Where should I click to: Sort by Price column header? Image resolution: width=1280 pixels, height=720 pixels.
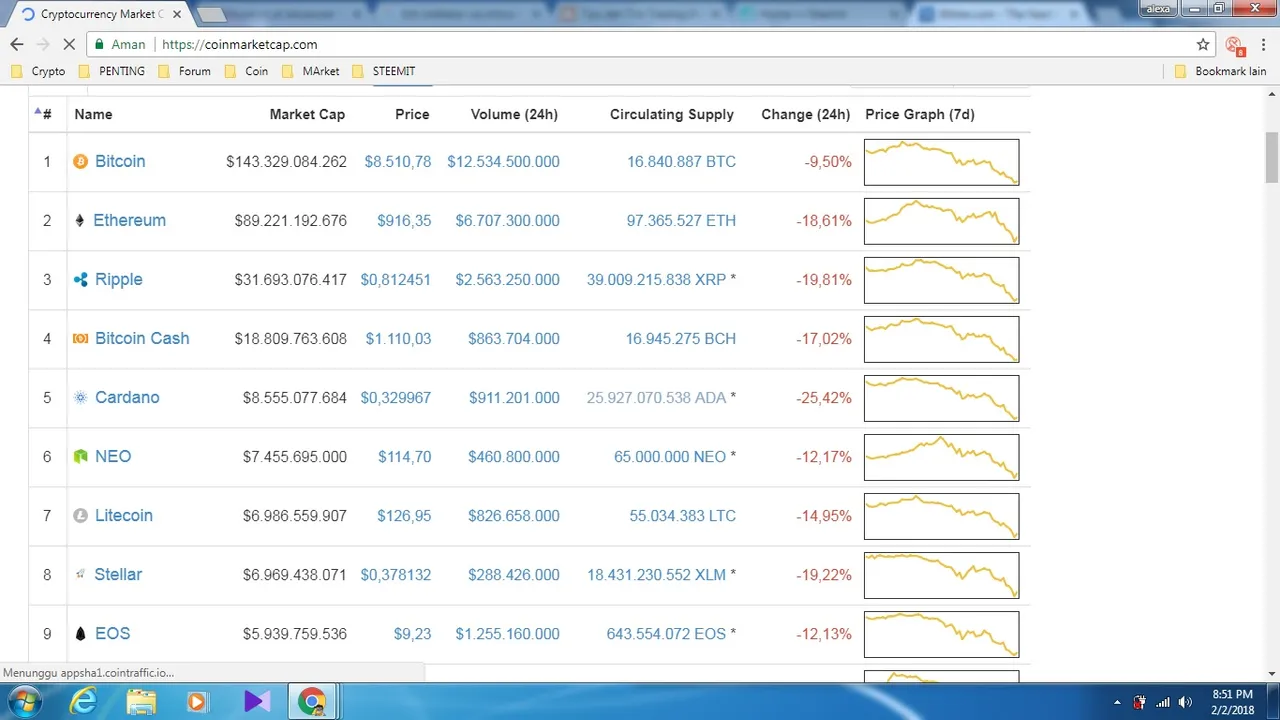point(412,114)
